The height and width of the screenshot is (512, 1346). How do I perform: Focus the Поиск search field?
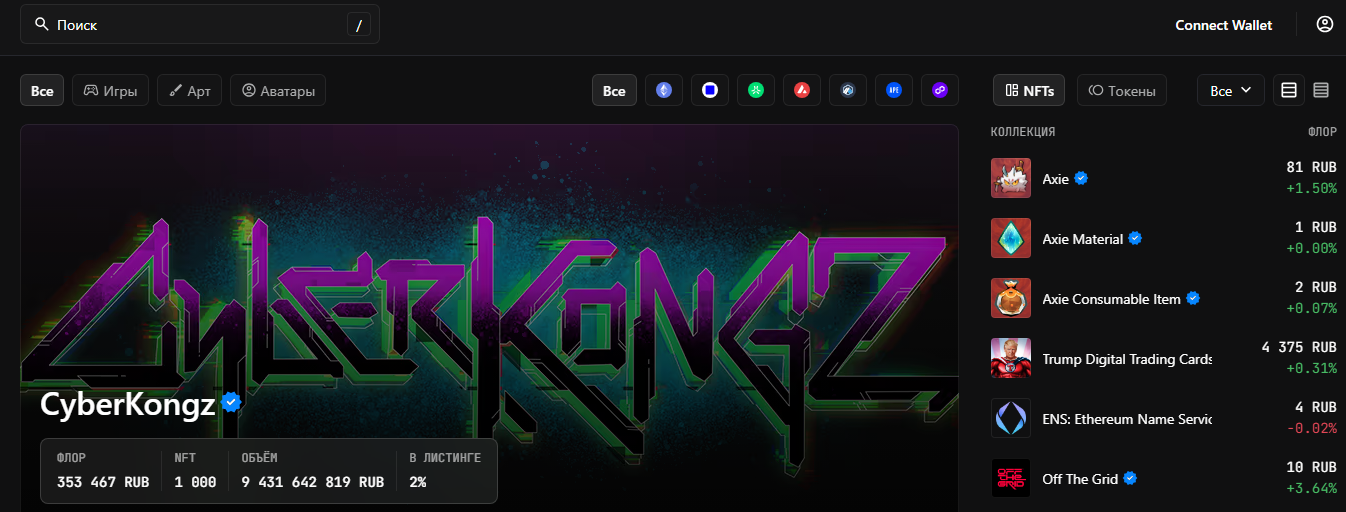coord(200,24)
